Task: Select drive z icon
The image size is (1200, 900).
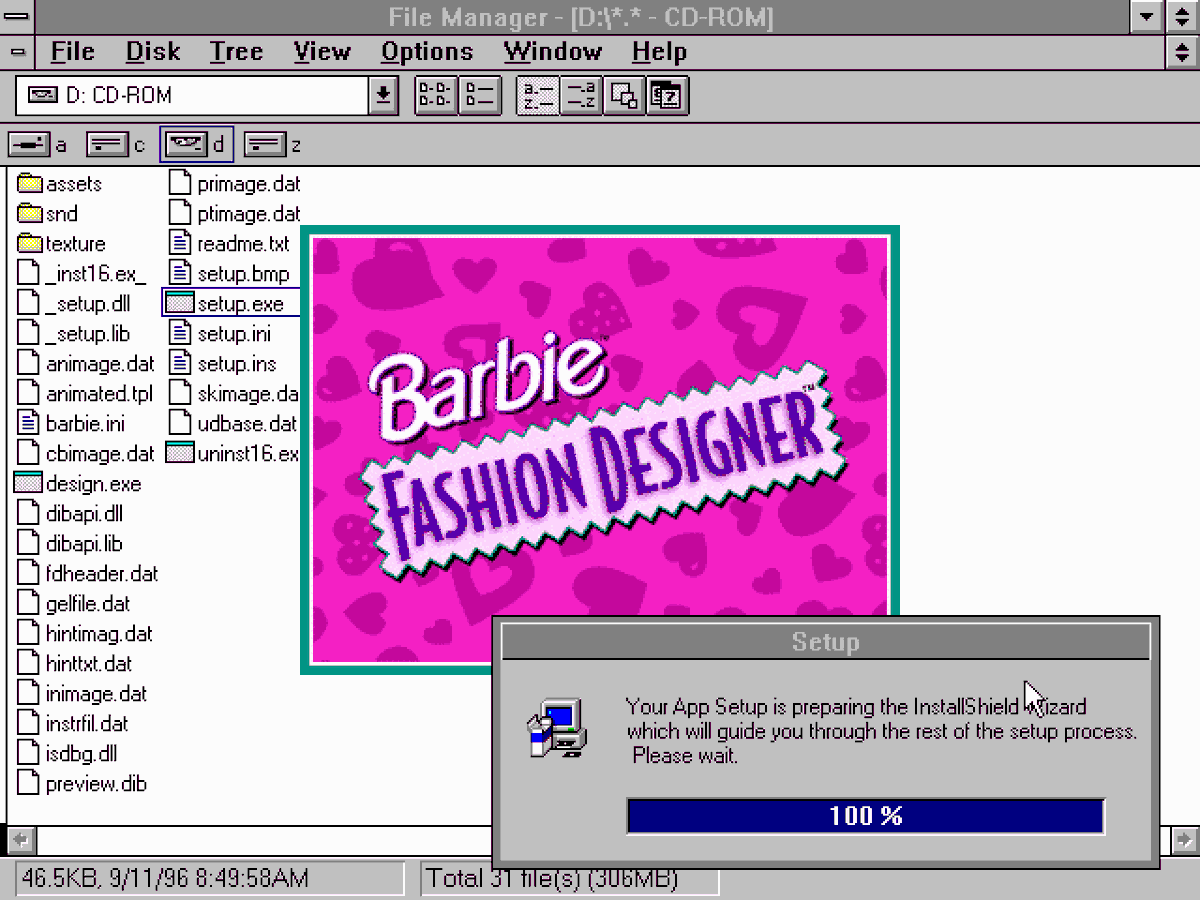Action: coord(265,145)
